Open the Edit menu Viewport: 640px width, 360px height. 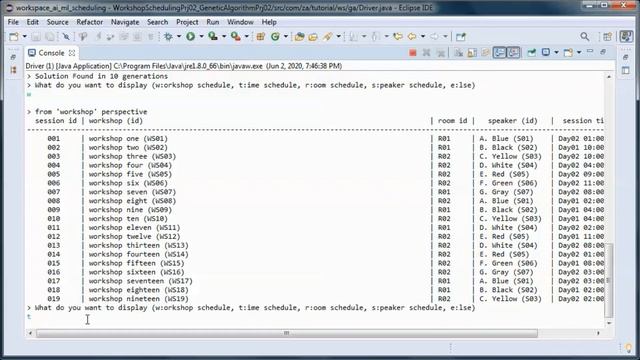pyautogui.click(x=32, y=22)
